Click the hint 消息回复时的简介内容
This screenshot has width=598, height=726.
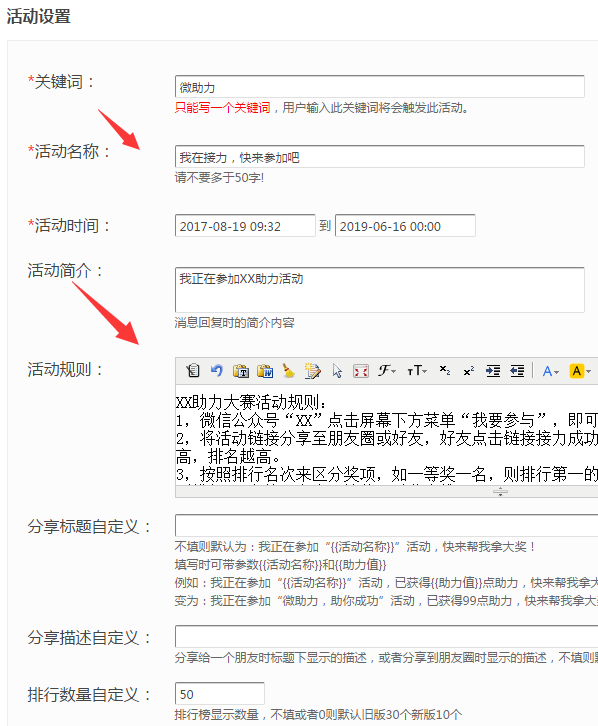pos(234,323)
